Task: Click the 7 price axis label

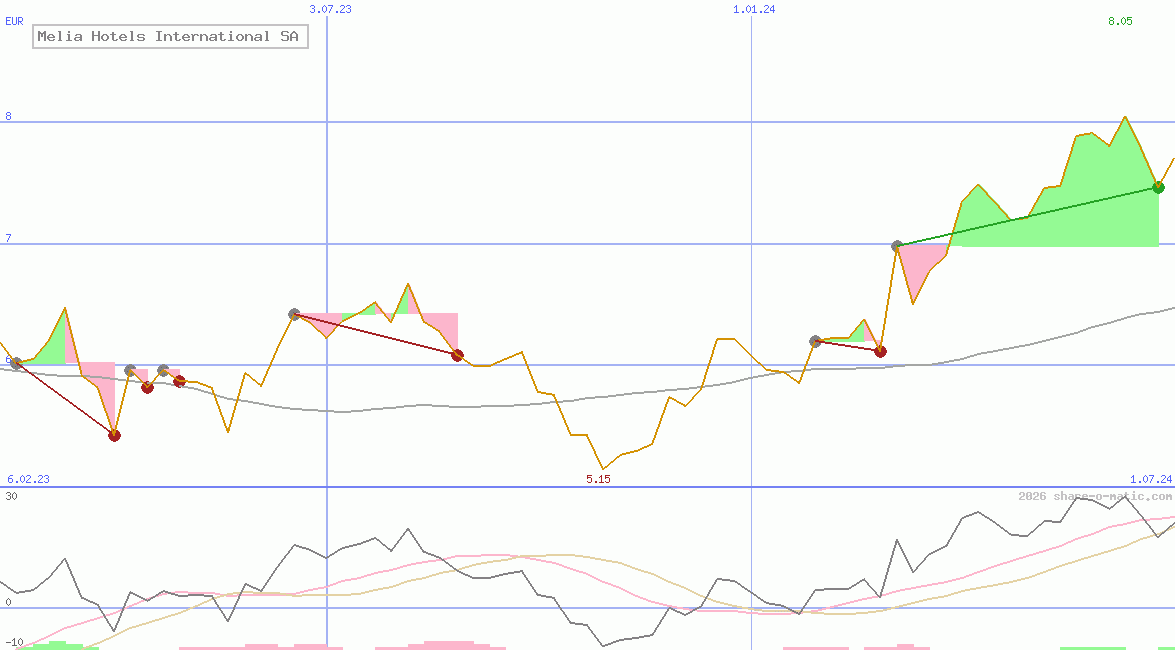Action: tap(8, 238)
